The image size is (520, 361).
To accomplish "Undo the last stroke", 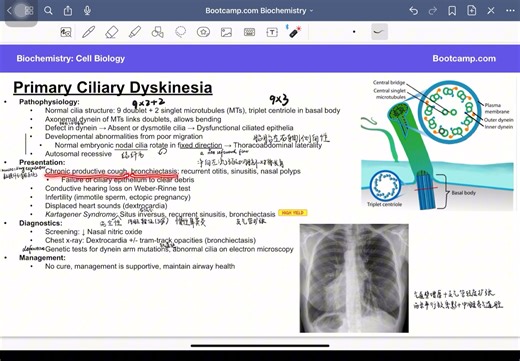I will pyautogui.click(x=413, y=11).
